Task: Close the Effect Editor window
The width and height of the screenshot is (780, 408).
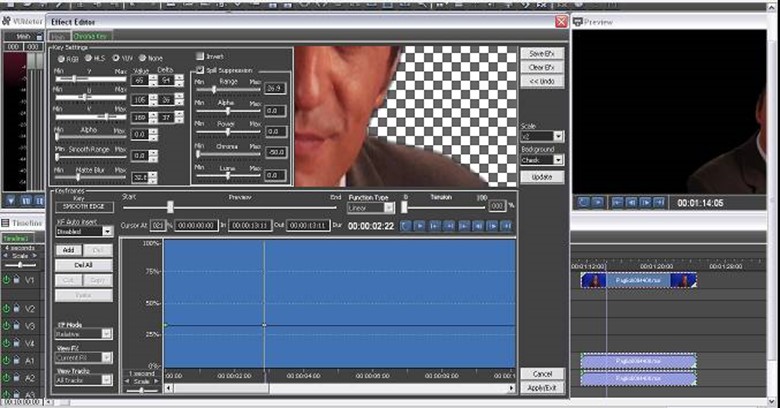Action: click(x=561, y=22)
